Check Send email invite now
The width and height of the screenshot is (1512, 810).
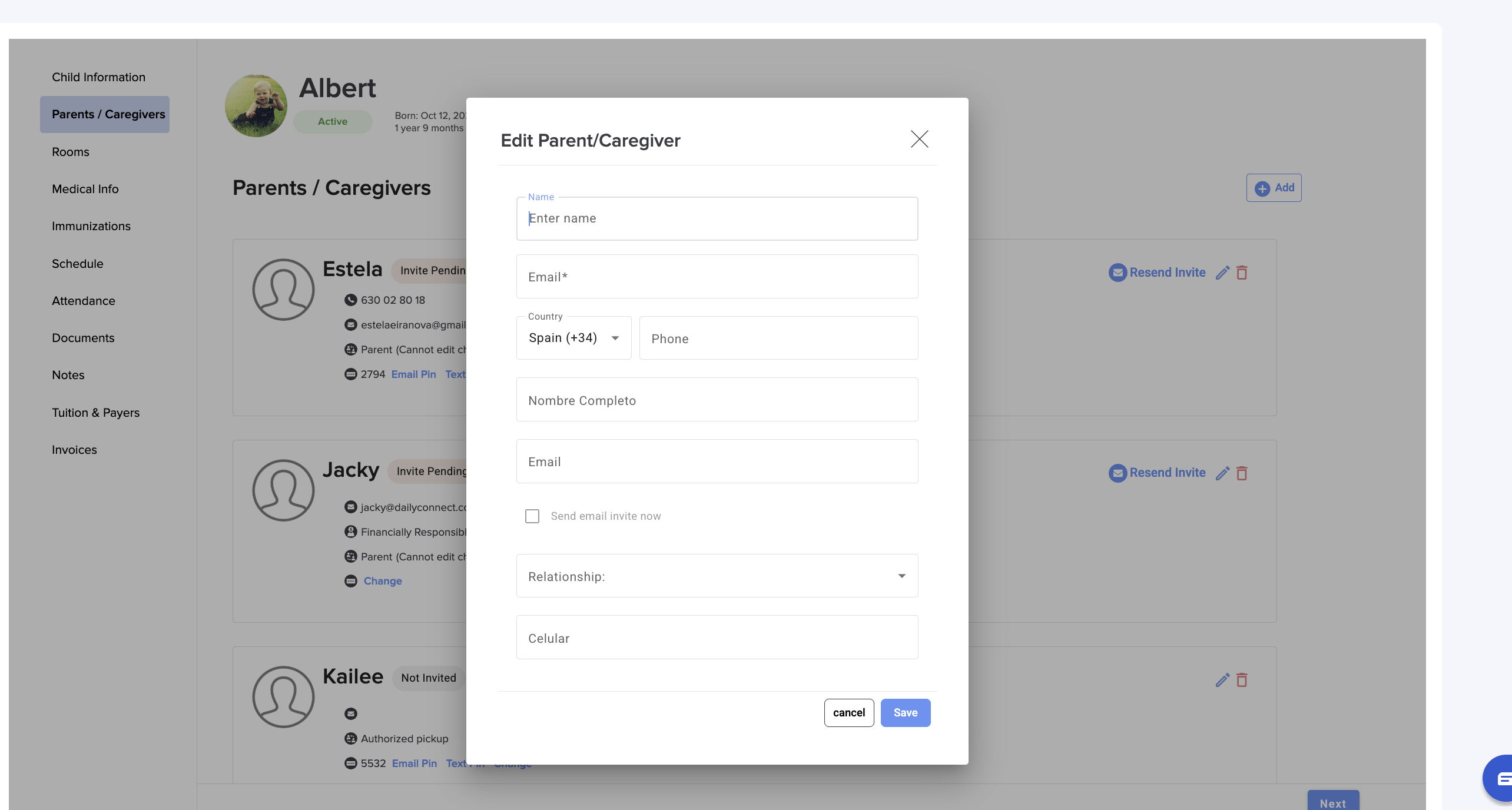[532, 516]
